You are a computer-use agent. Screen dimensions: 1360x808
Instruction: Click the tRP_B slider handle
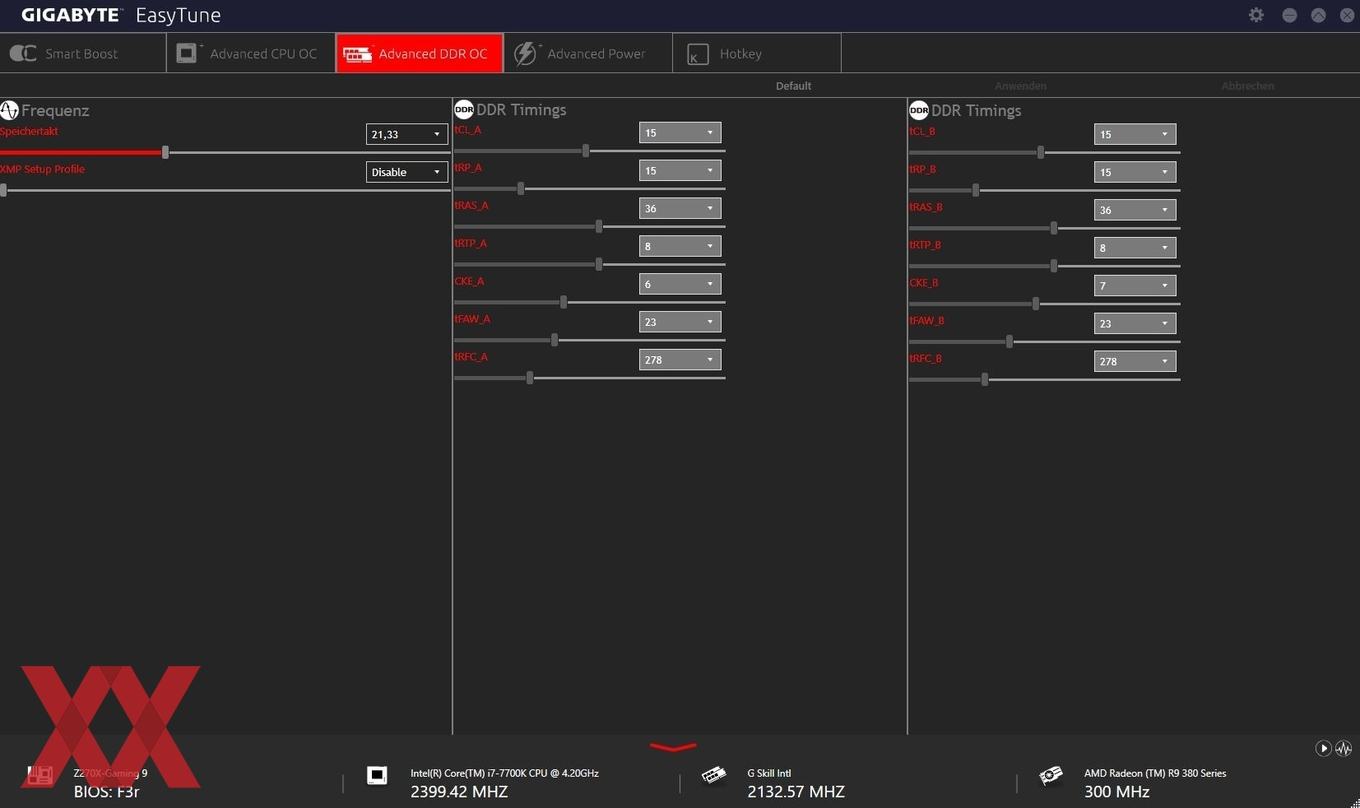pyautogui.click(x=976, y=190)
